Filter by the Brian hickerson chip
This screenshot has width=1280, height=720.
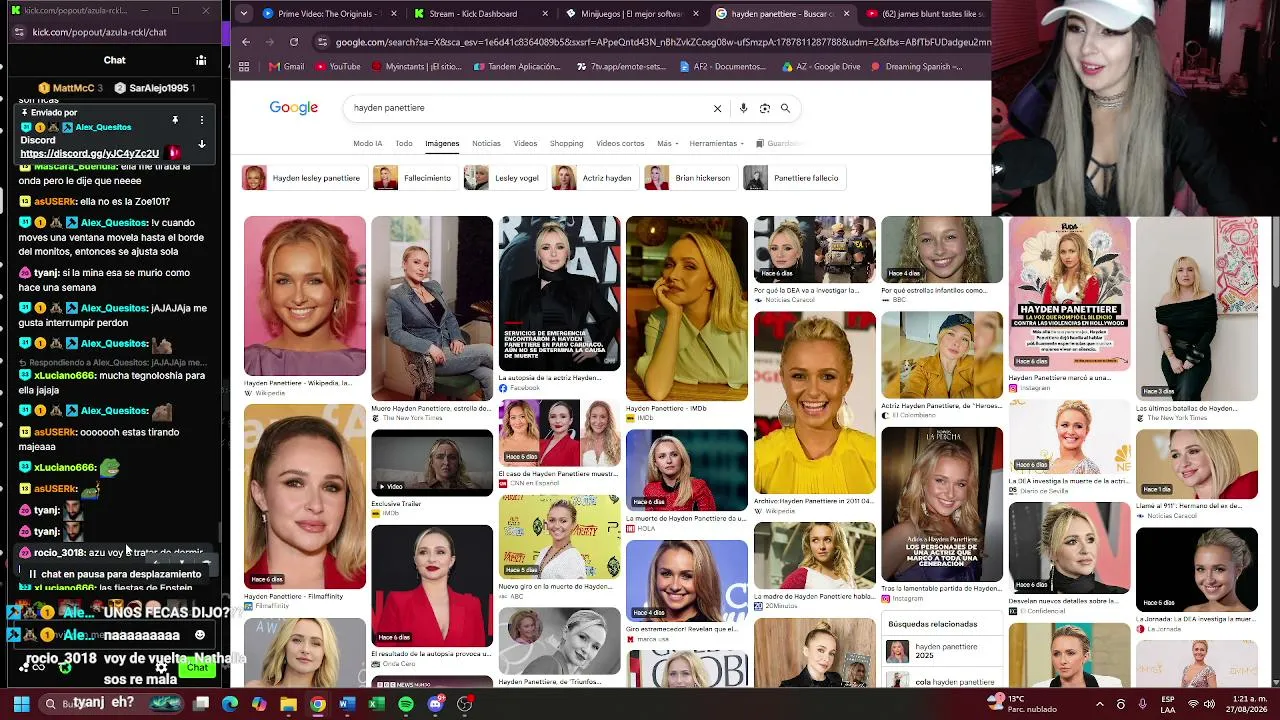690,178
